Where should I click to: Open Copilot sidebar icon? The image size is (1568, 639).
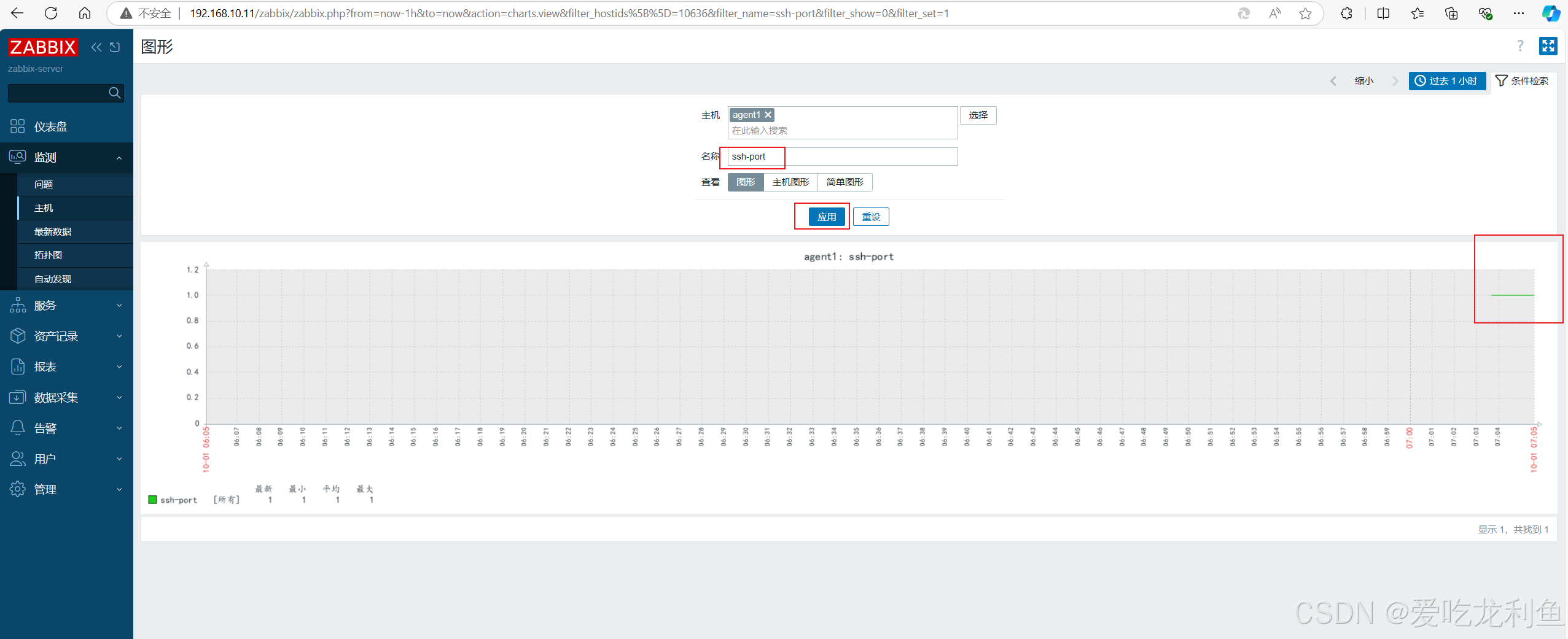click(x=1551, y=14)
